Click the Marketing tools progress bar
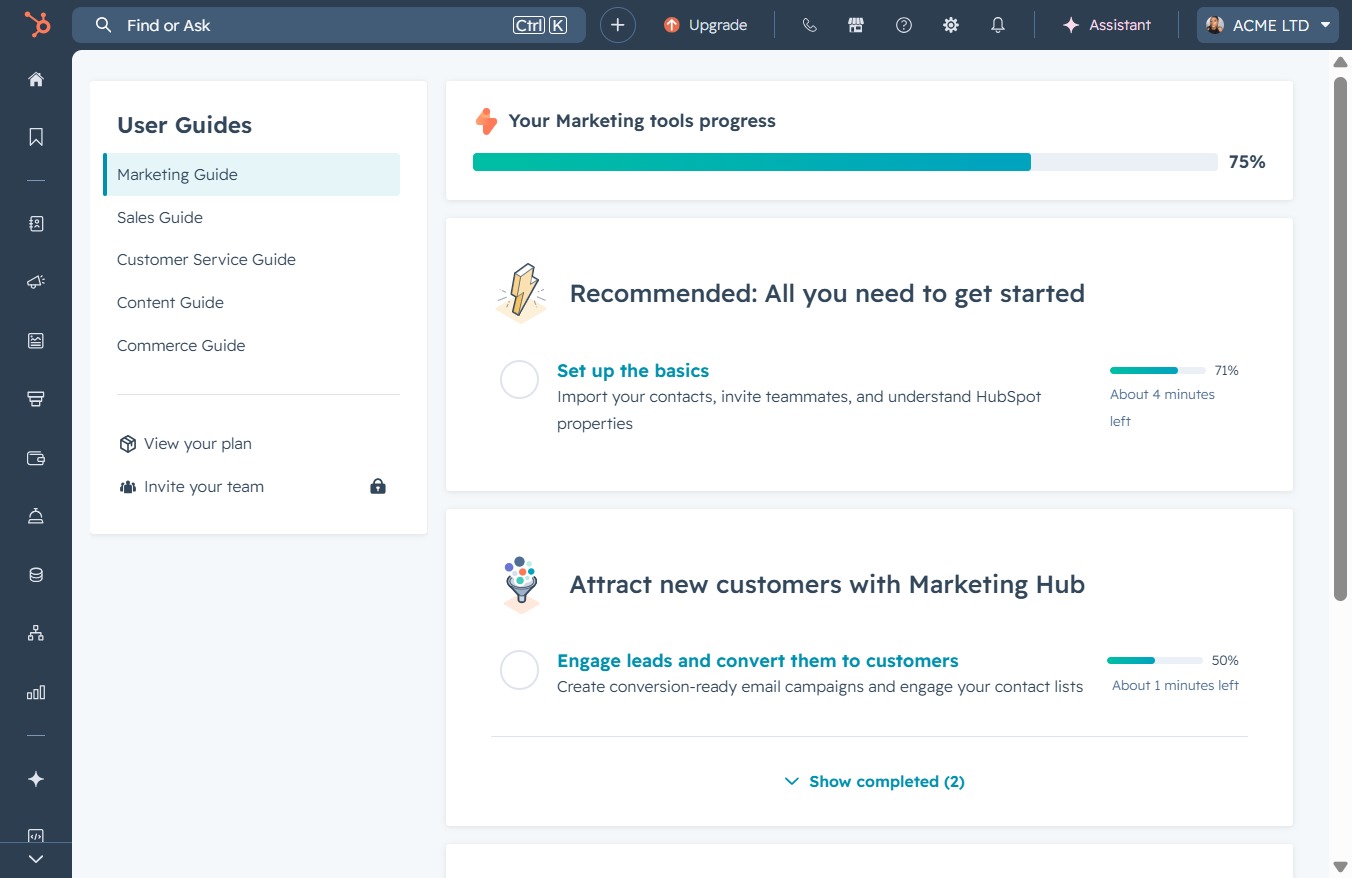The image size is (1352, 878). click(x=845, y=162)
